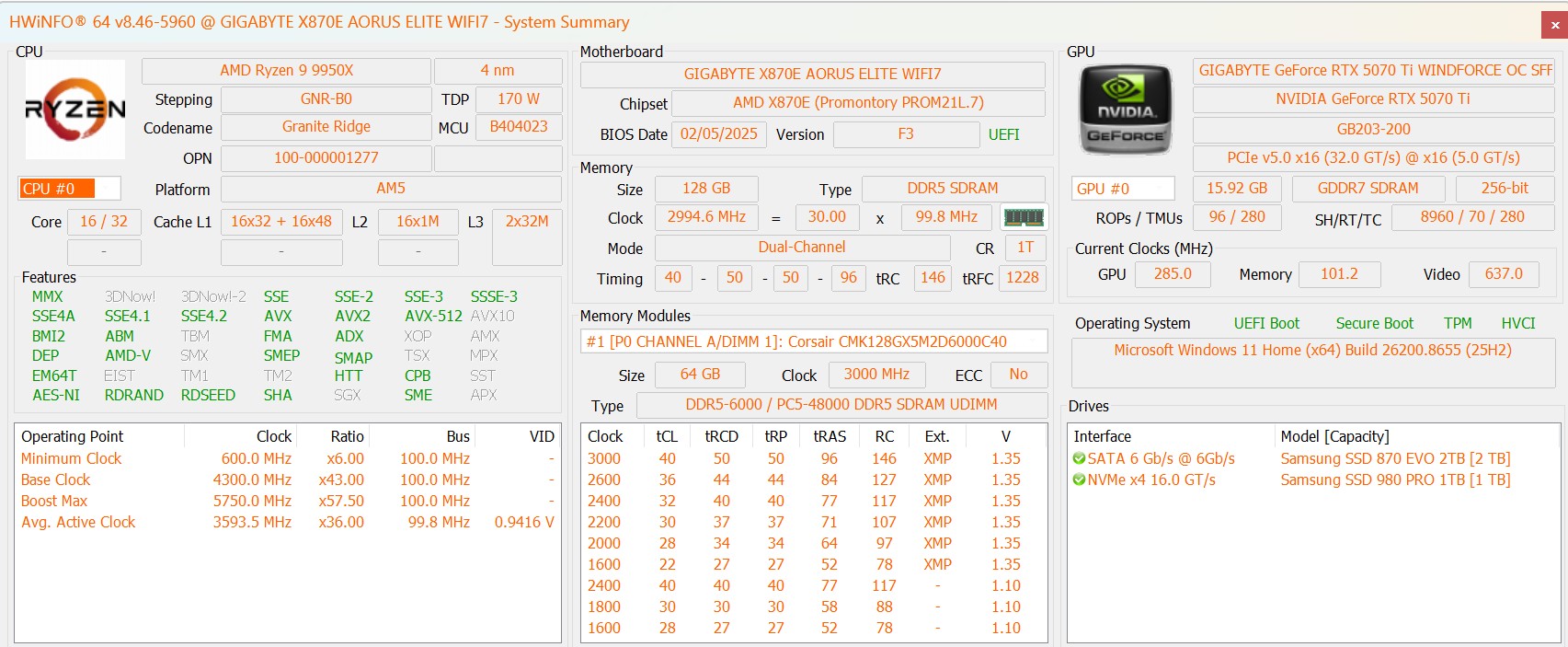Select the tRFC timing value 1228
Image resolution: width=1568 pixels, height=647 pixels.
click(x=1022, y=278)
